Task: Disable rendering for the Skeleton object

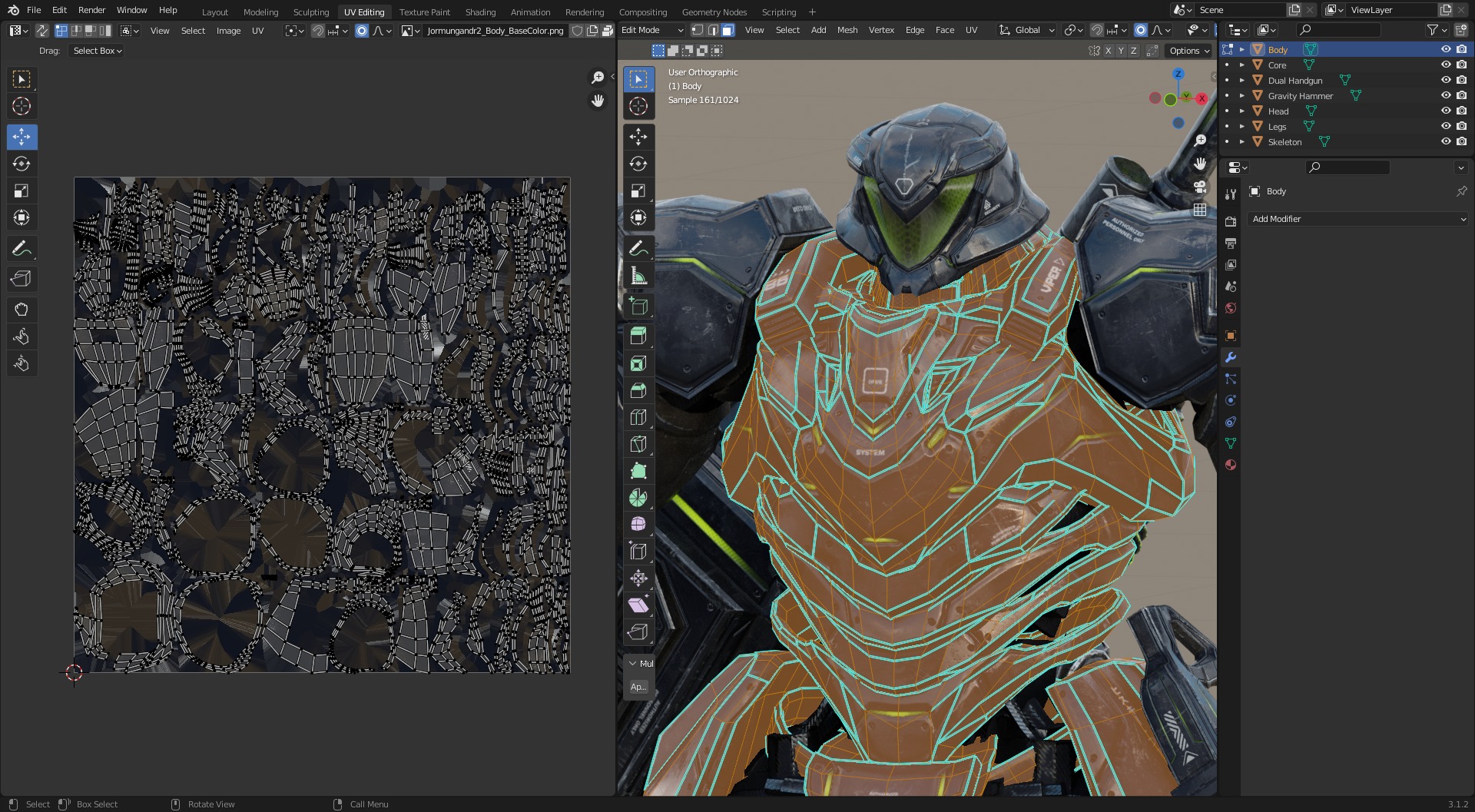Action: click(1461, 141)
